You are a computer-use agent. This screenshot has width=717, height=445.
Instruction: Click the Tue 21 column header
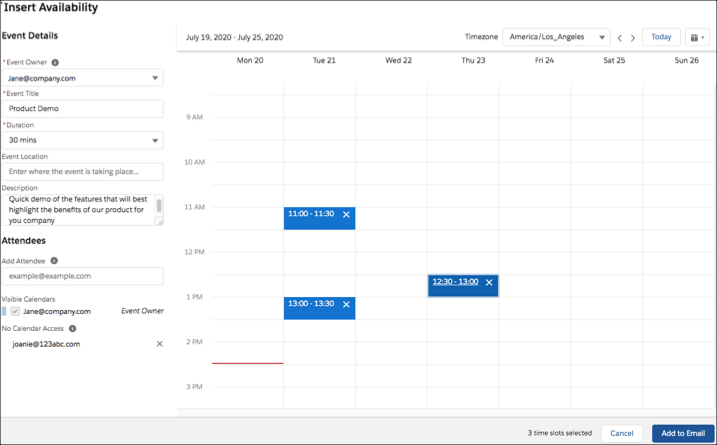(x=324, y=60)
